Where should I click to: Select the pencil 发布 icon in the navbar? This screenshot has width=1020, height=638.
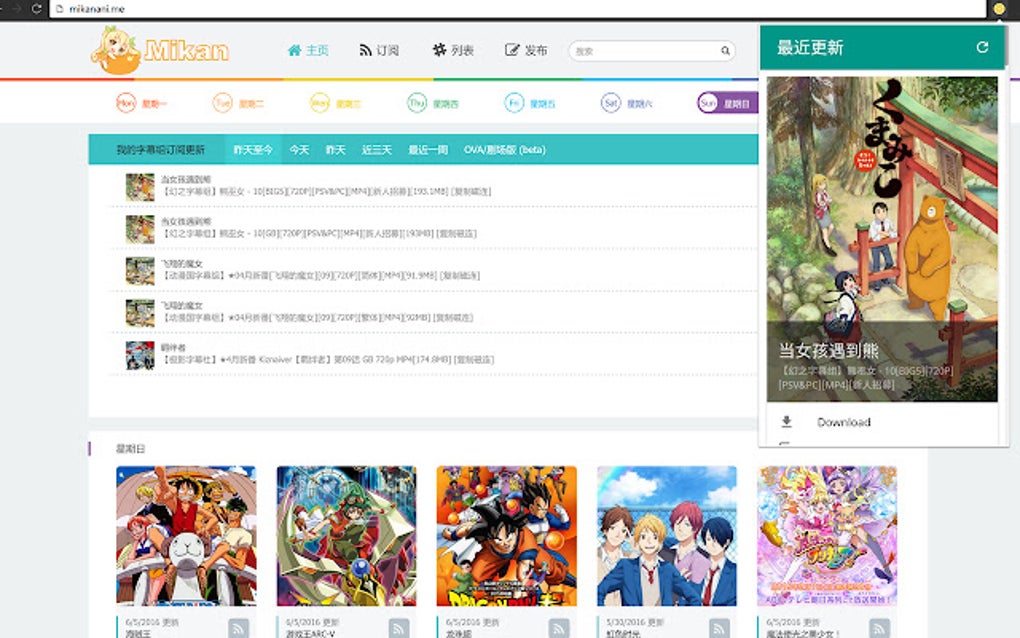512,48
